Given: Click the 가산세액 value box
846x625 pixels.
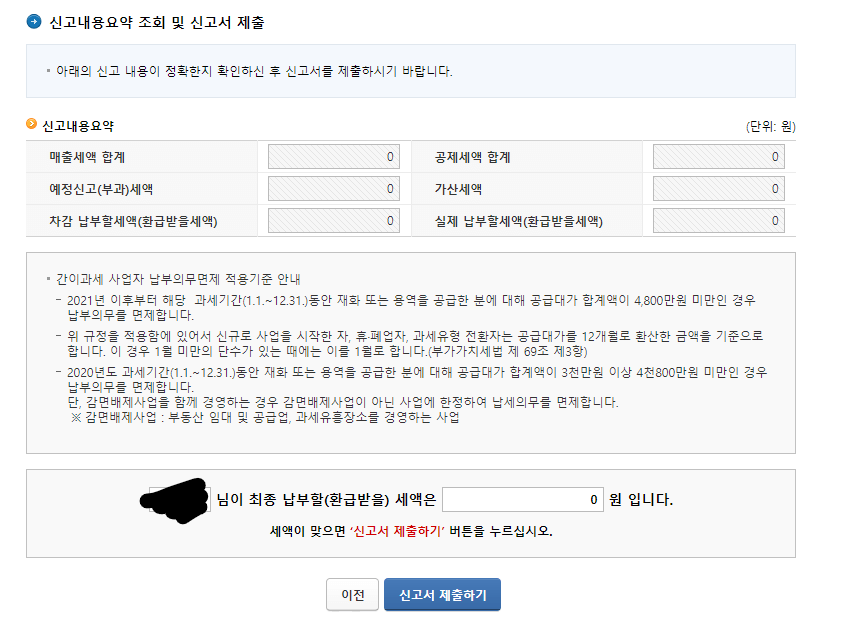Looking at the screenshot, I should click(x=716, y=187).
